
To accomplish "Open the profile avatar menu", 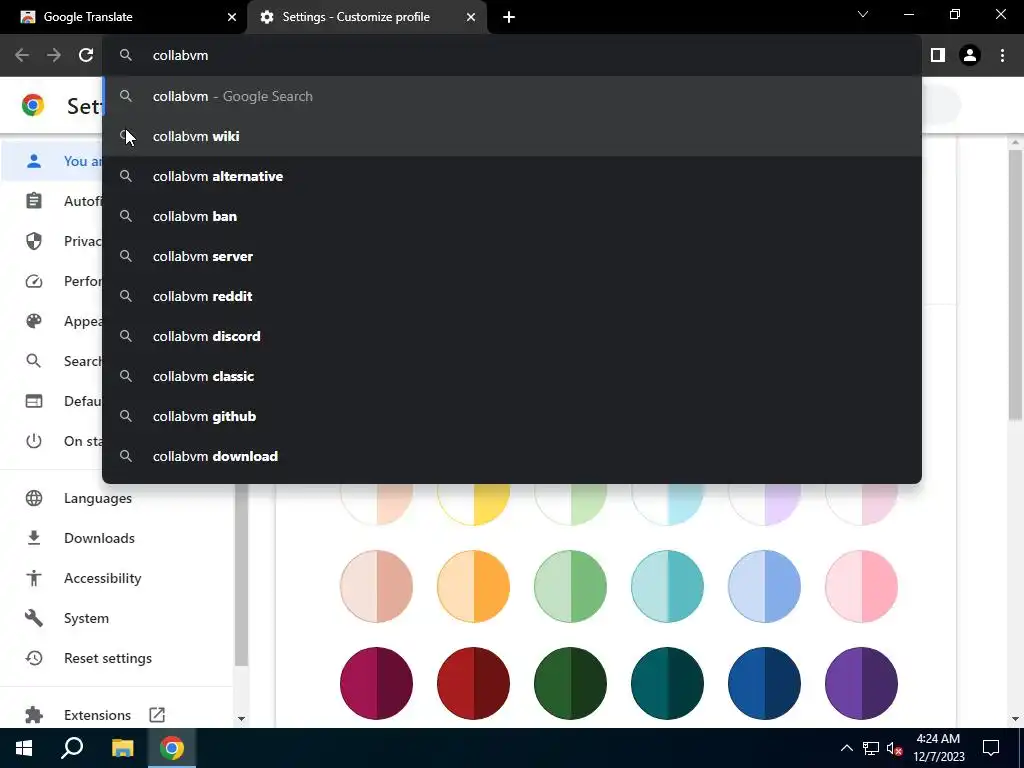I will 970,56.
